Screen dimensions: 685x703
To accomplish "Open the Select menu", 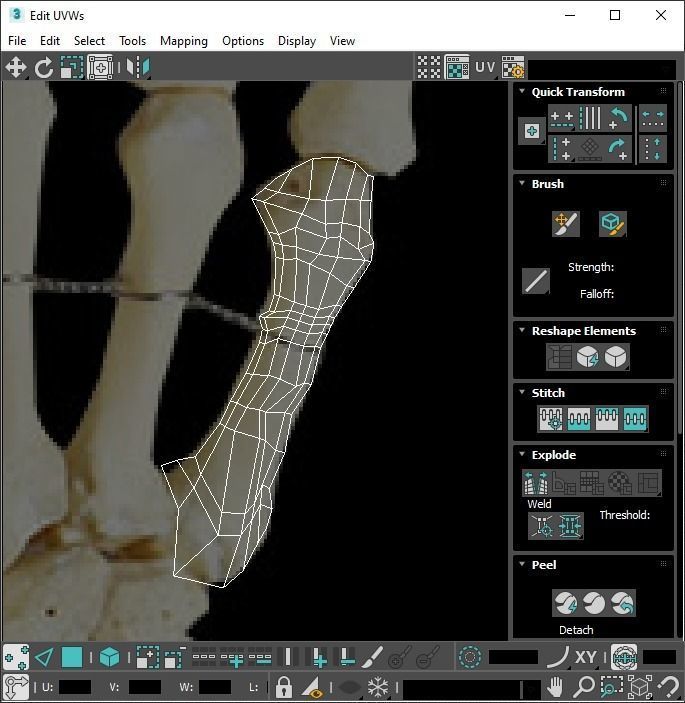I will point(89,41).
